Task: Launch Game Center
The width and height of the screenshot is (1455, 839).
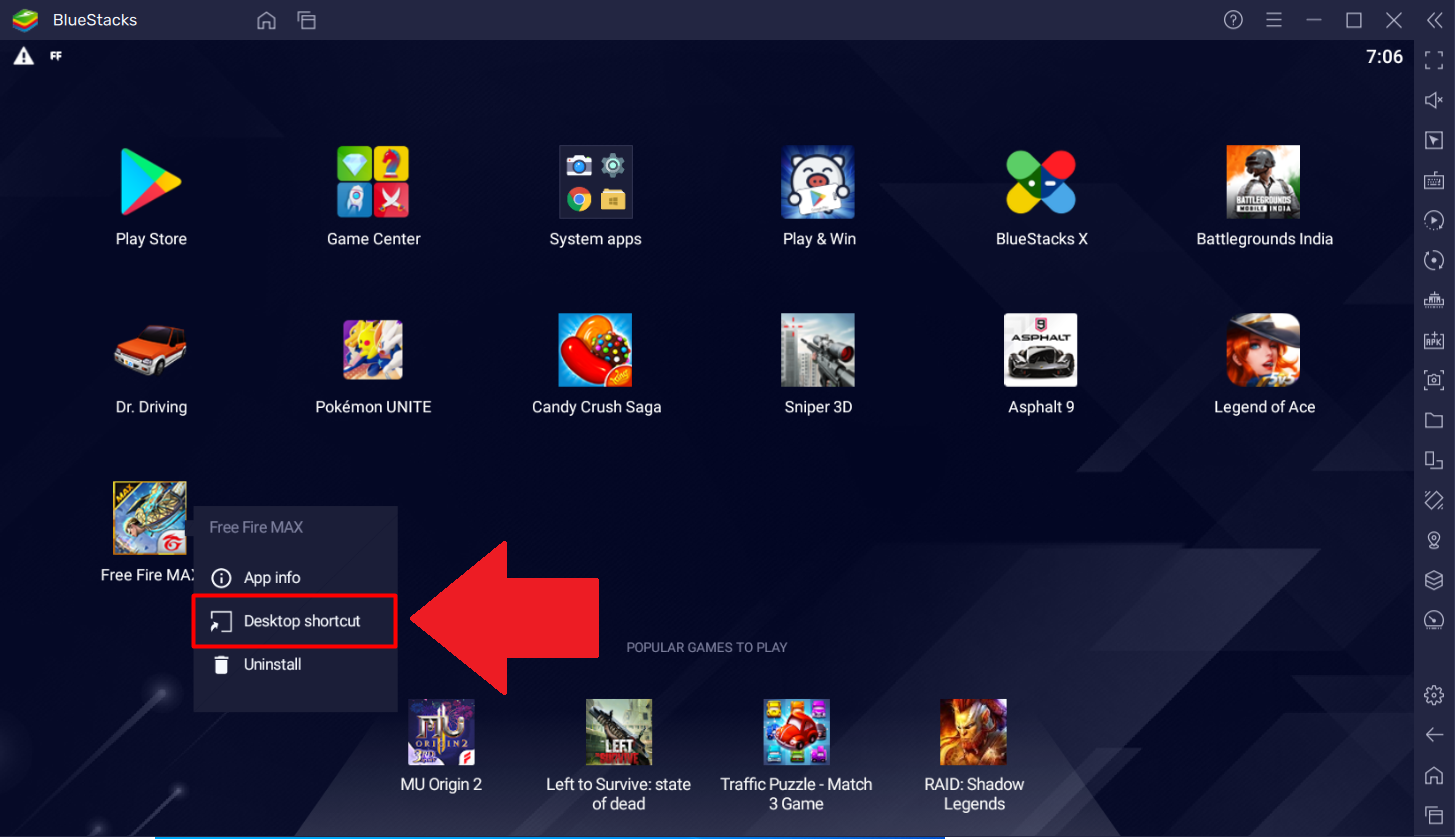Action: [x=373, y=182]
